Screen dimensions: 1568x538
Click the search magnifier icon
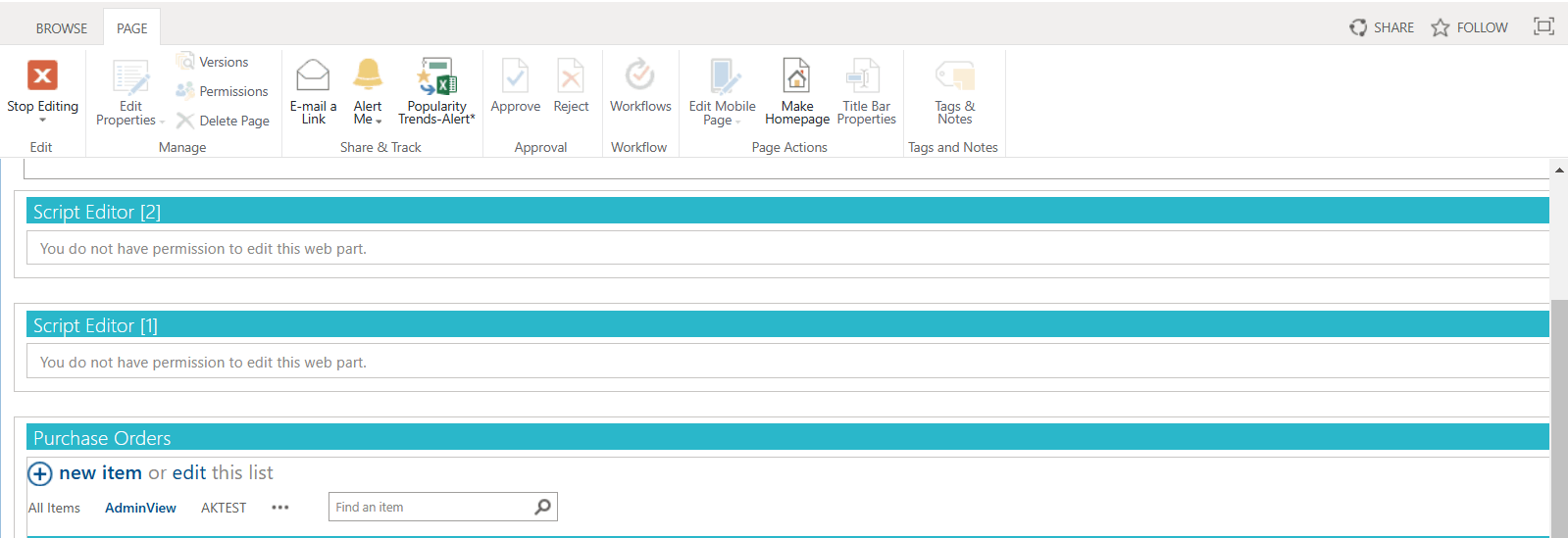tap(543, 507)
